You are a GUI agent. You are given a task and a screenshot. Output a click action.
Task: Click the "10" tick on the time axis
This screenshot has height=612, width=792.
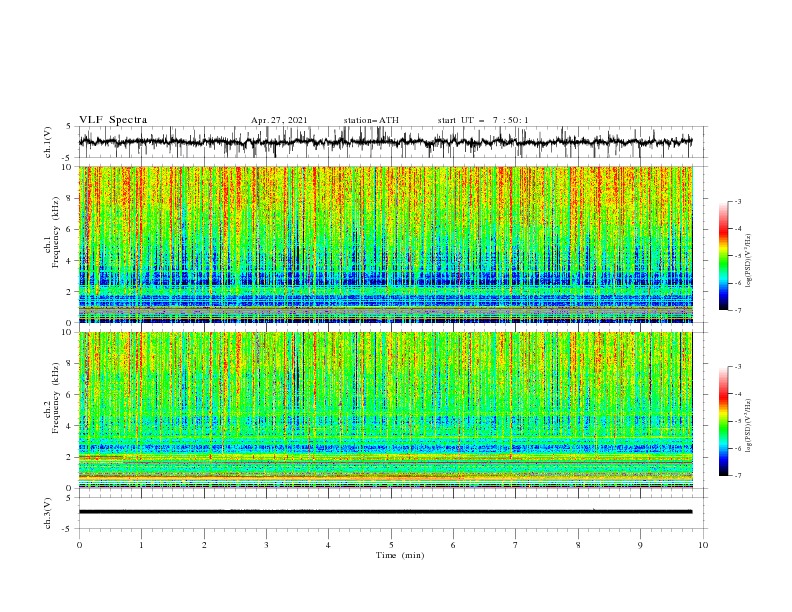[x=703, y=545]
